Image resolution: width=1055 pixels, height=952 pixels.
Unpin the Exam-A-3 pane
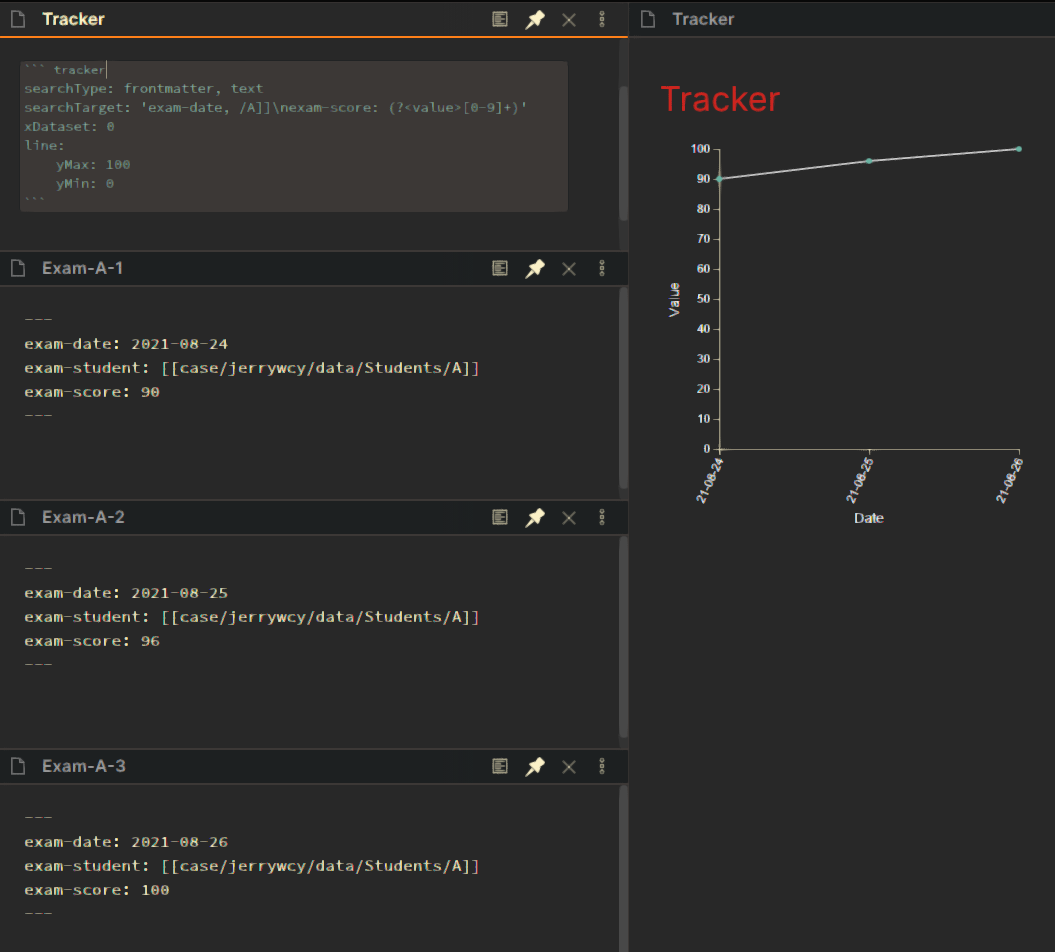535,766
